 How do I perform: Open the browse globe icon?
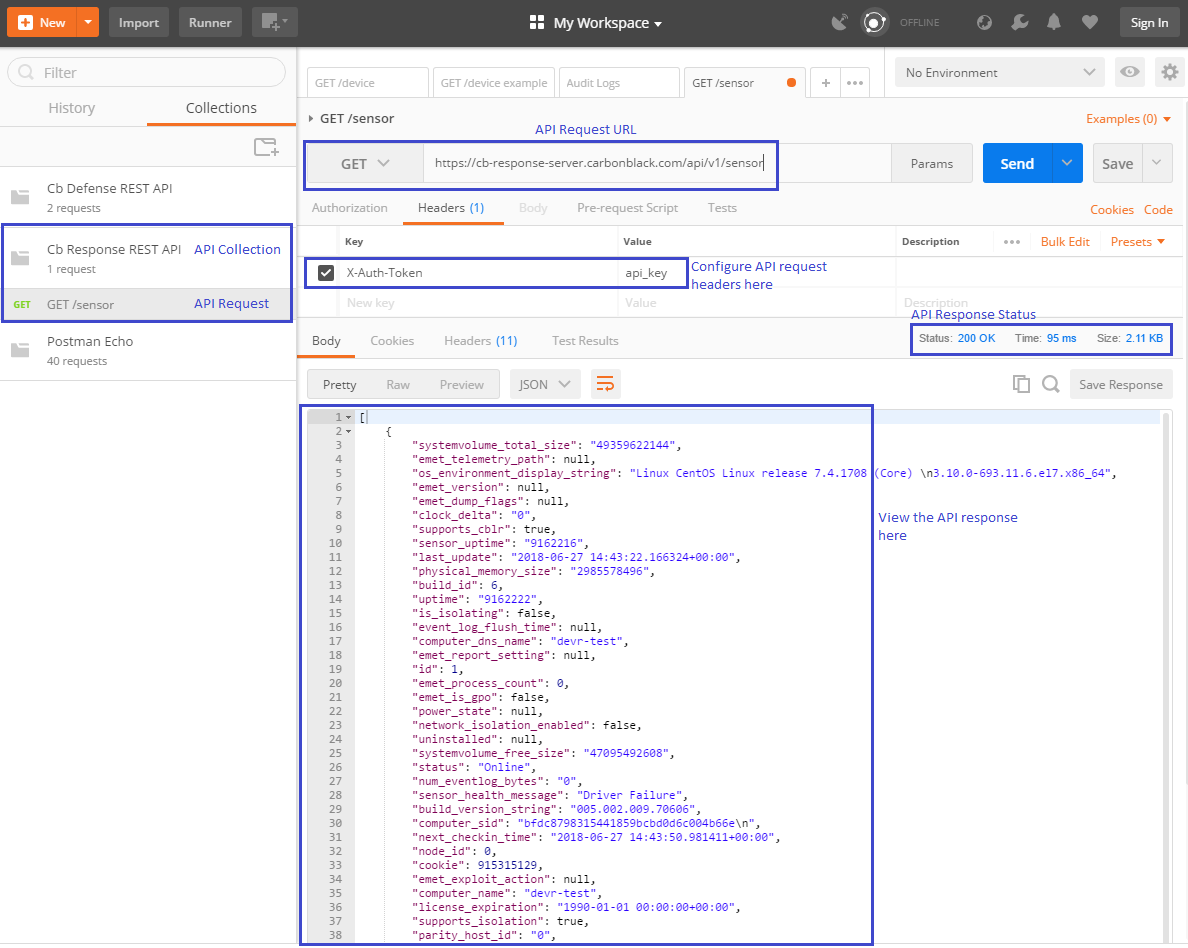984,22
